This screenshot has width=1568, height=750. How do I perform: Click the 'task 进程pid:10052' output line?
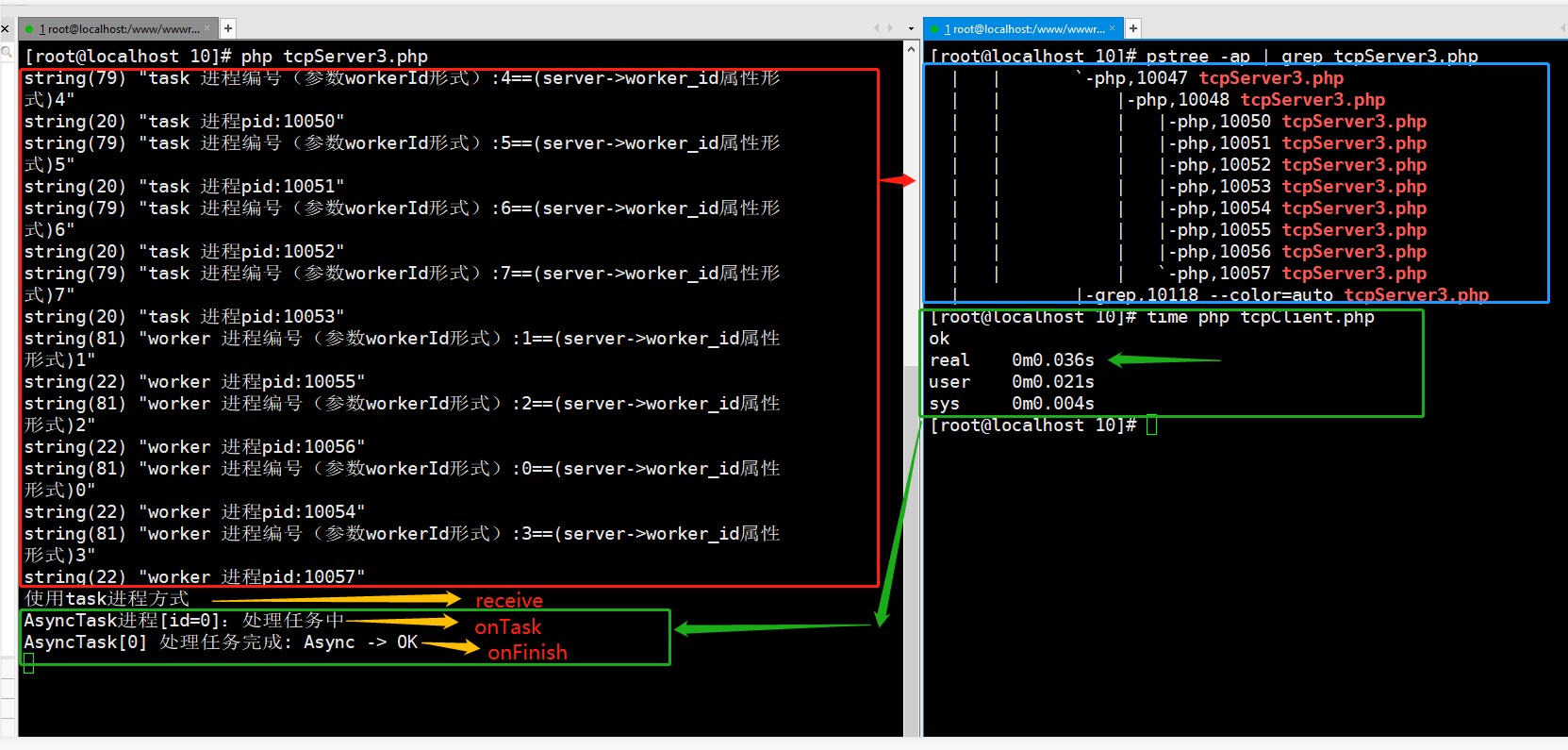[x=184, y=252]
